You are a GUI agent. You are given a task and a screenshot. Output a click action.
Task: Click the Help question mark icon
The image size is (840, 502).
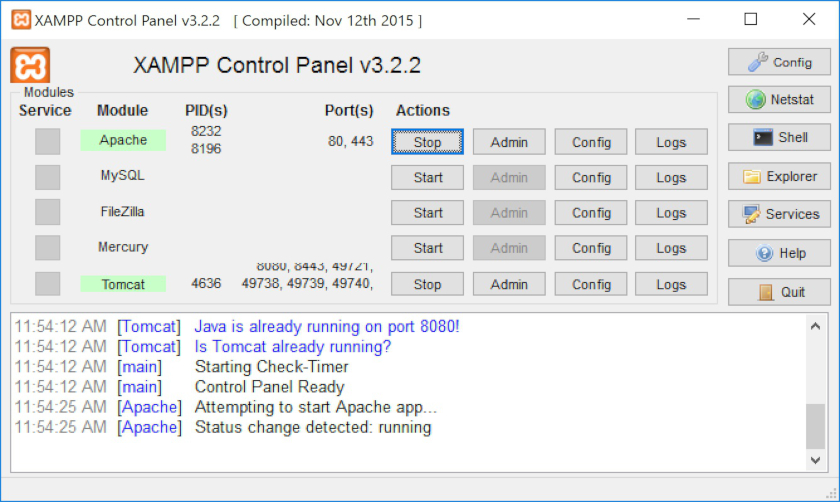(764, 253)
